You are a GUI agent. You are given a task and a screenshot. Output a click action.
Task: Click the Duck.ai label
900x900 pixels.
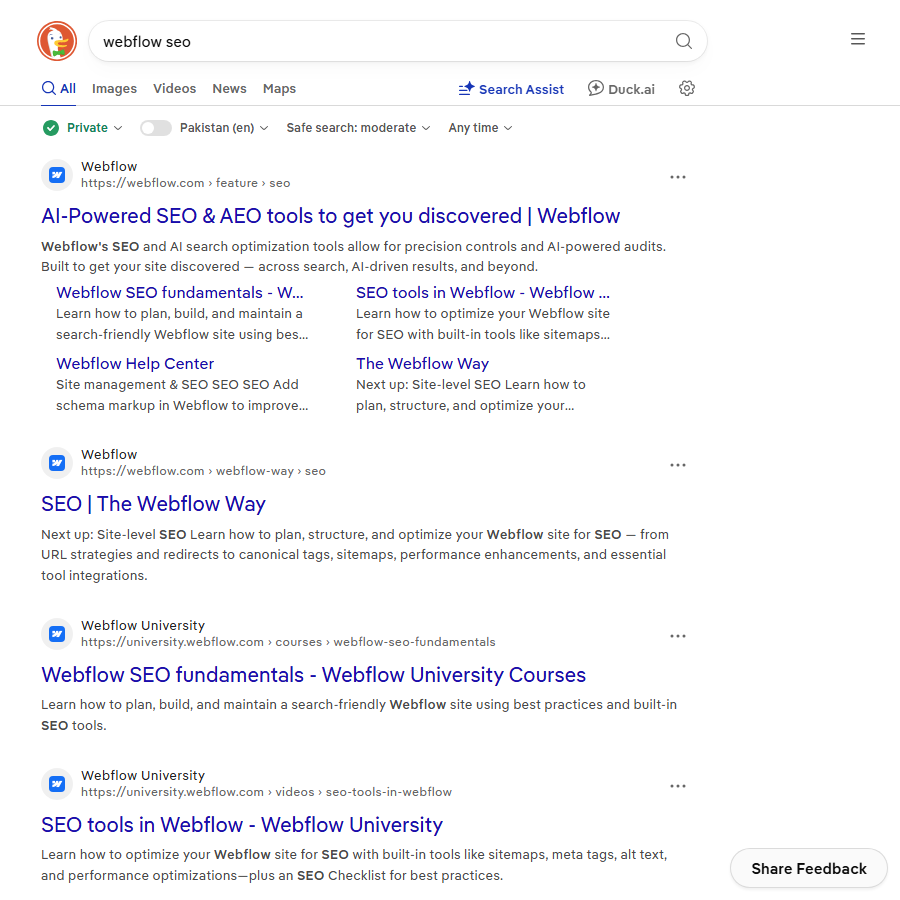631,90
